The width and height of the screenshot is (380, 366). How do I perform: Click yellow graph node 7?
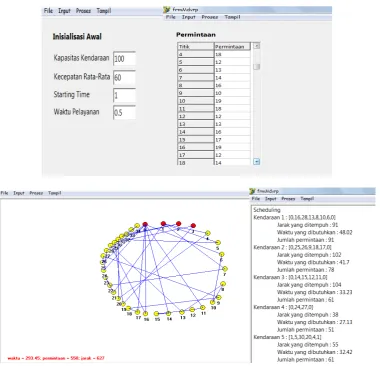[x=225, y=268]
